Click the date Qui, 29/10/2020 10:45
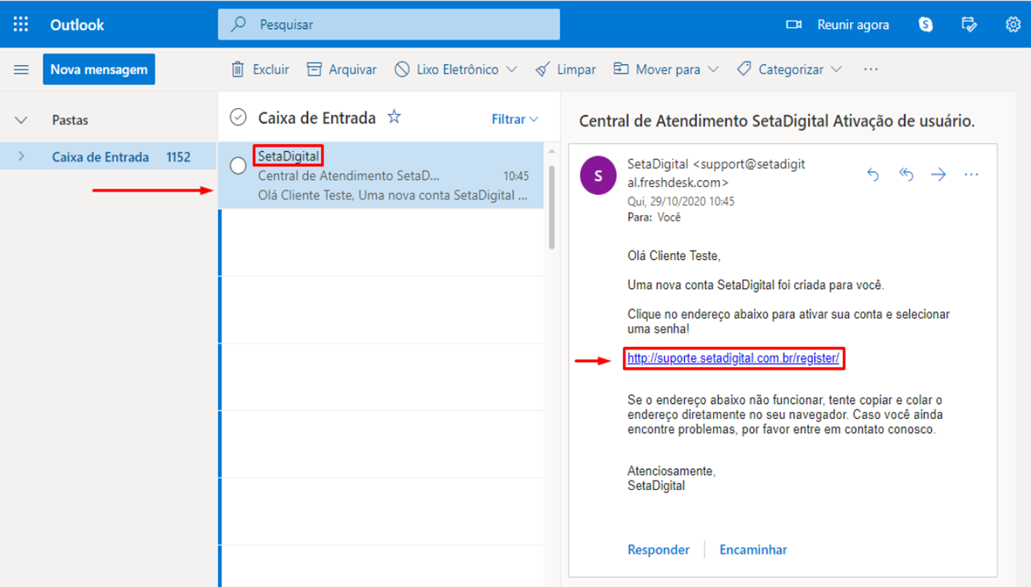The image size is (1031, 587). 681,201
